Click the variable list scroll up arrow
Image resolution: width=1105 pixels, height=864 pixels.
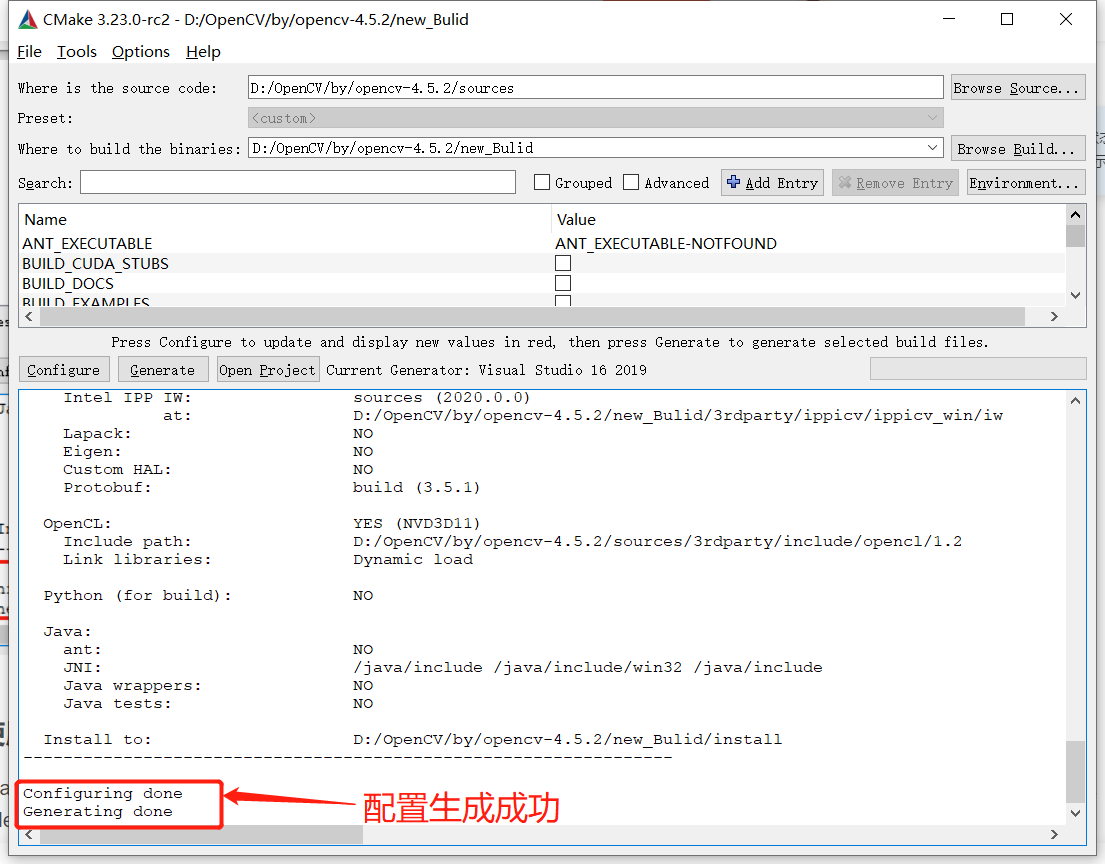1075,214
